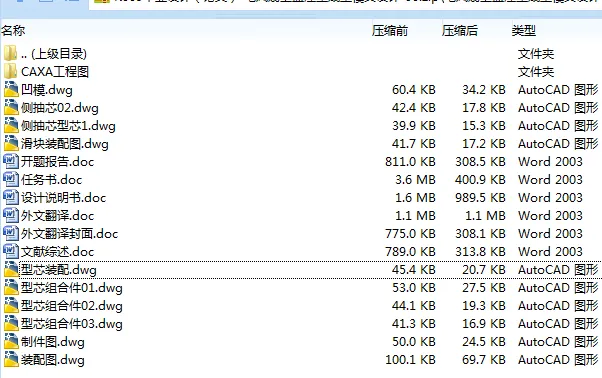Select file name 外文翻译封面.doc
Screen dimensions: 602x378
coord(69,234)
